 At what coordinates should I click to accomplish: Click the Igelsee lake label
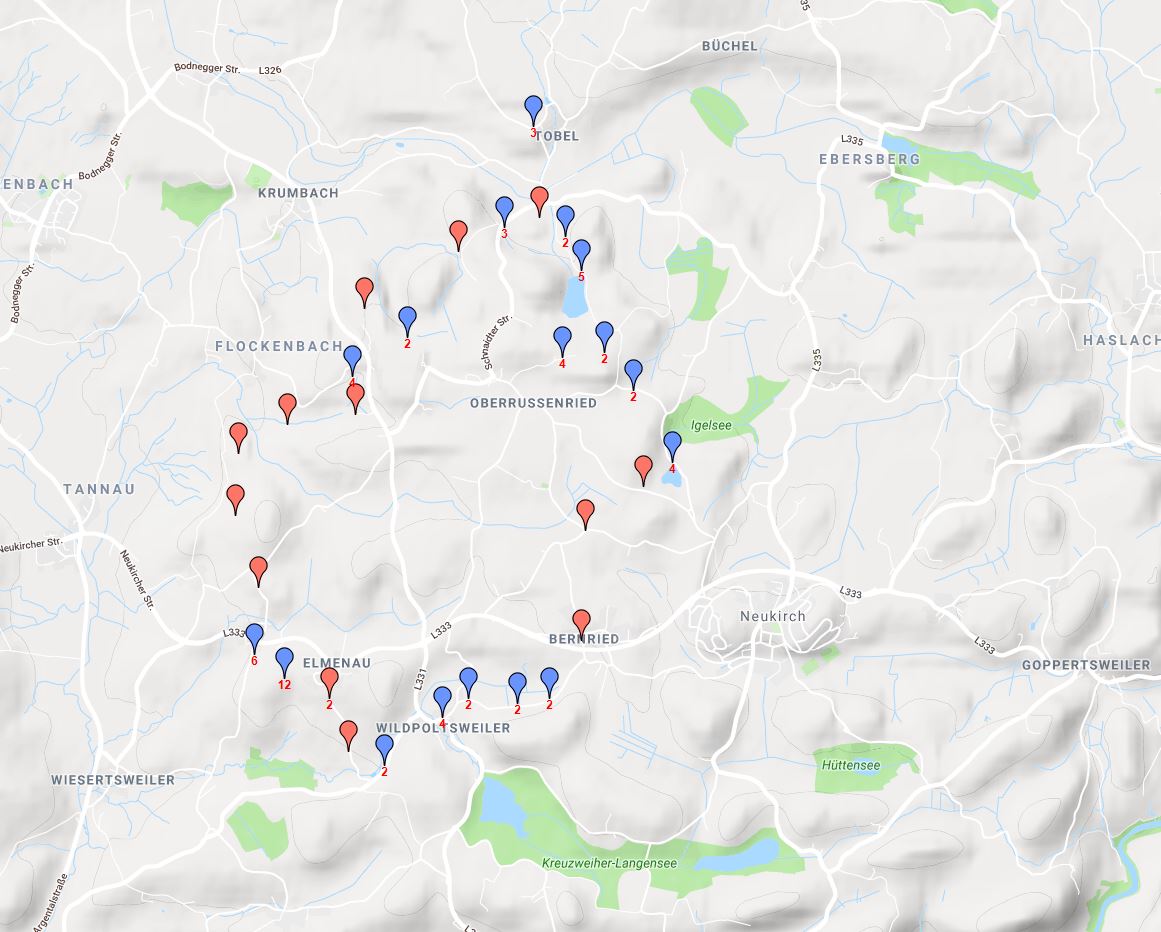(711, 426)
